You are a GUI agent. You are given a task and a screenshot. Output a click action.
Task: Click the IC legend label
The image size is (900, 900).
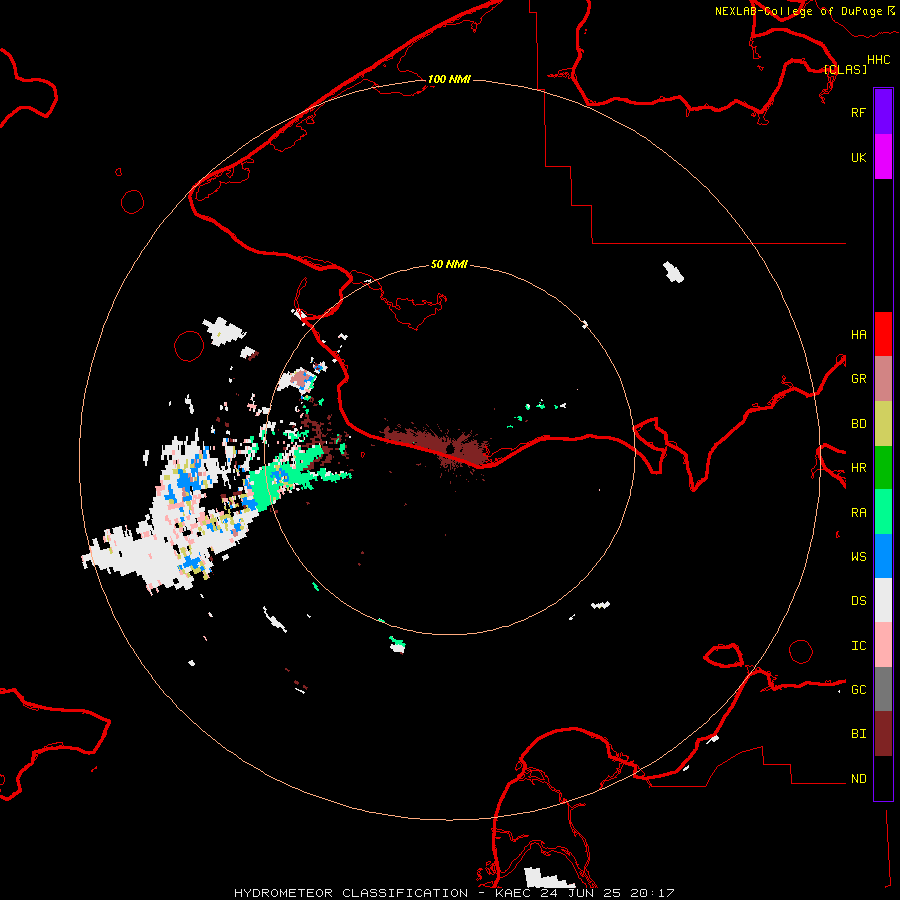pyautogui.click(x=858, y=646)
